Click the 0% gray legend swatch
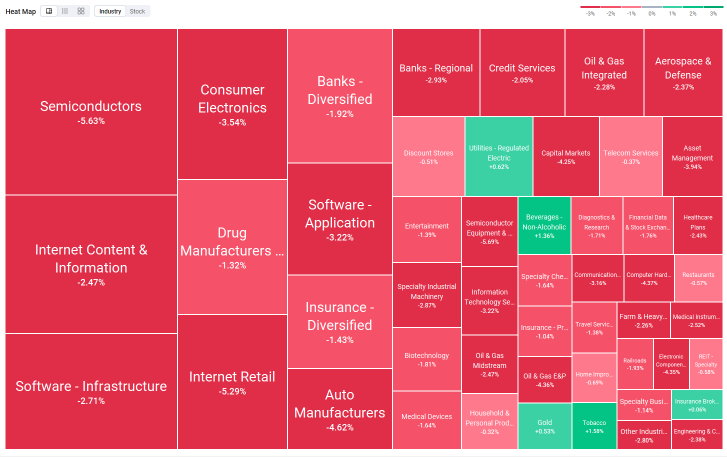 [x=651, y=8]
